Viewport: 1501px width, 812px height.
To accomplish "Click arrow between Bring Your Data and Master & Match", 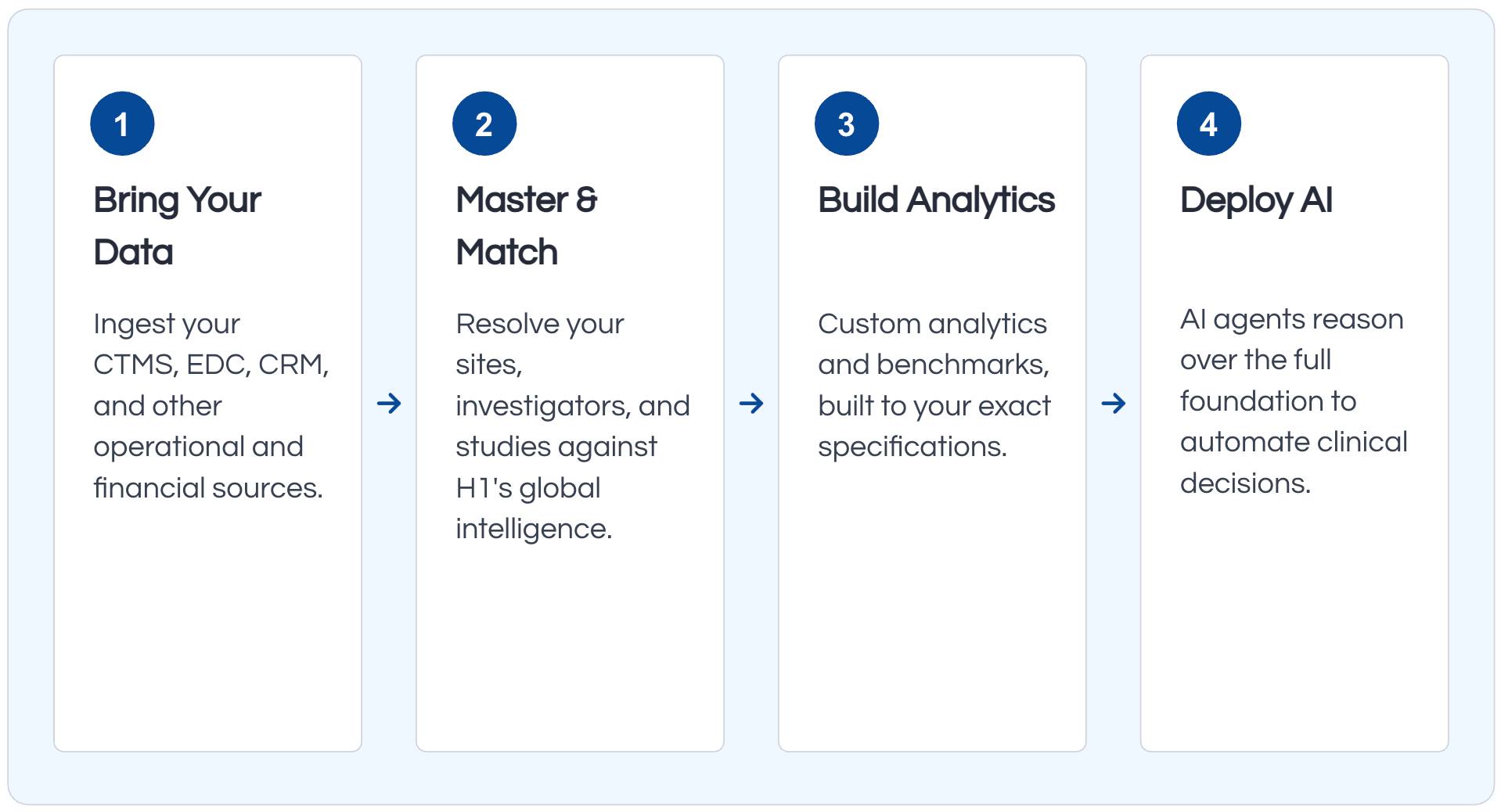I will coord(389,404).
